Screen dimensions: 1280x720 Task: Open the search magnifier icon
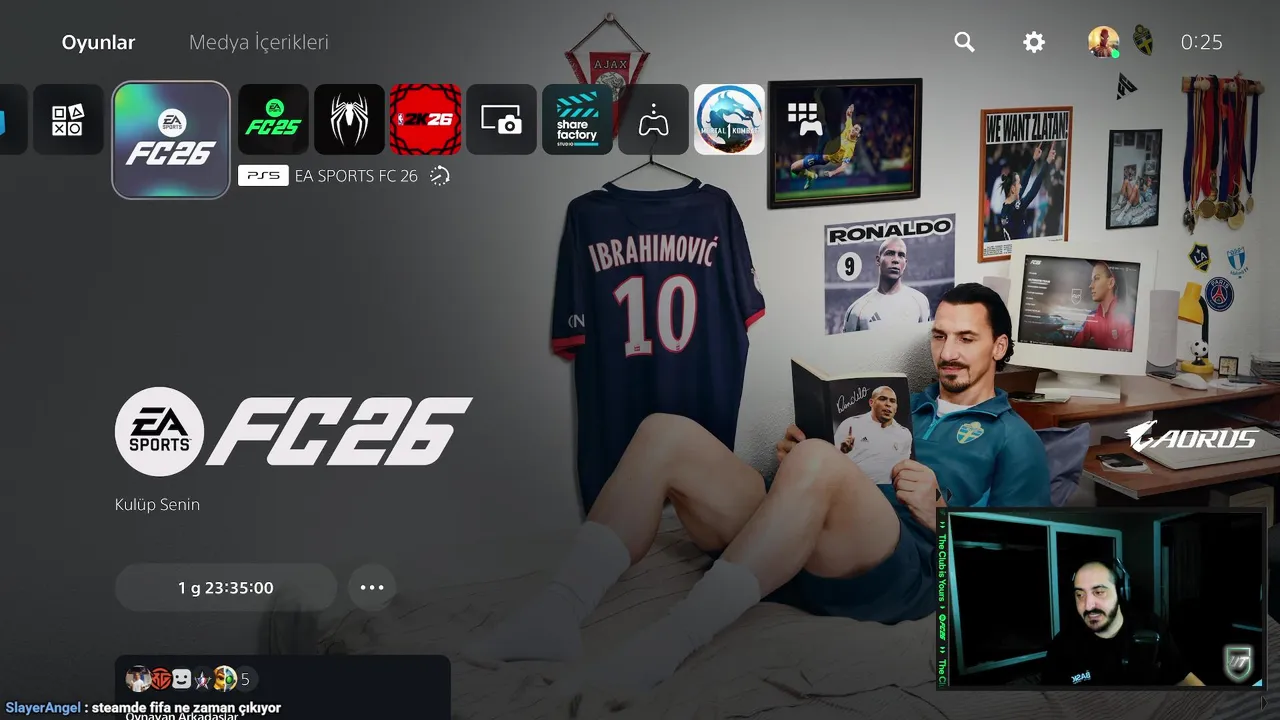pos(964,42)
